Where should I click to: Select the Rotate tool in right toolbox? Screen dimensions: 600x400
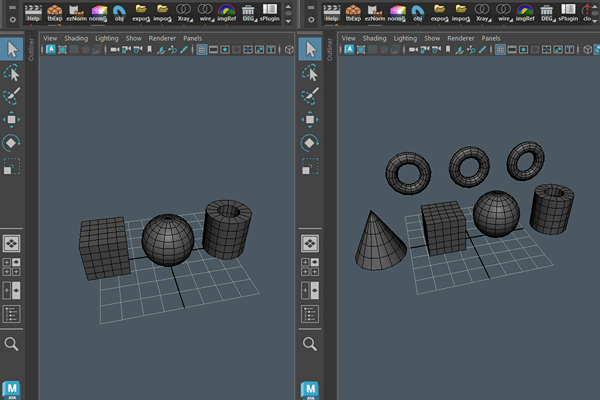coord(311,142)
